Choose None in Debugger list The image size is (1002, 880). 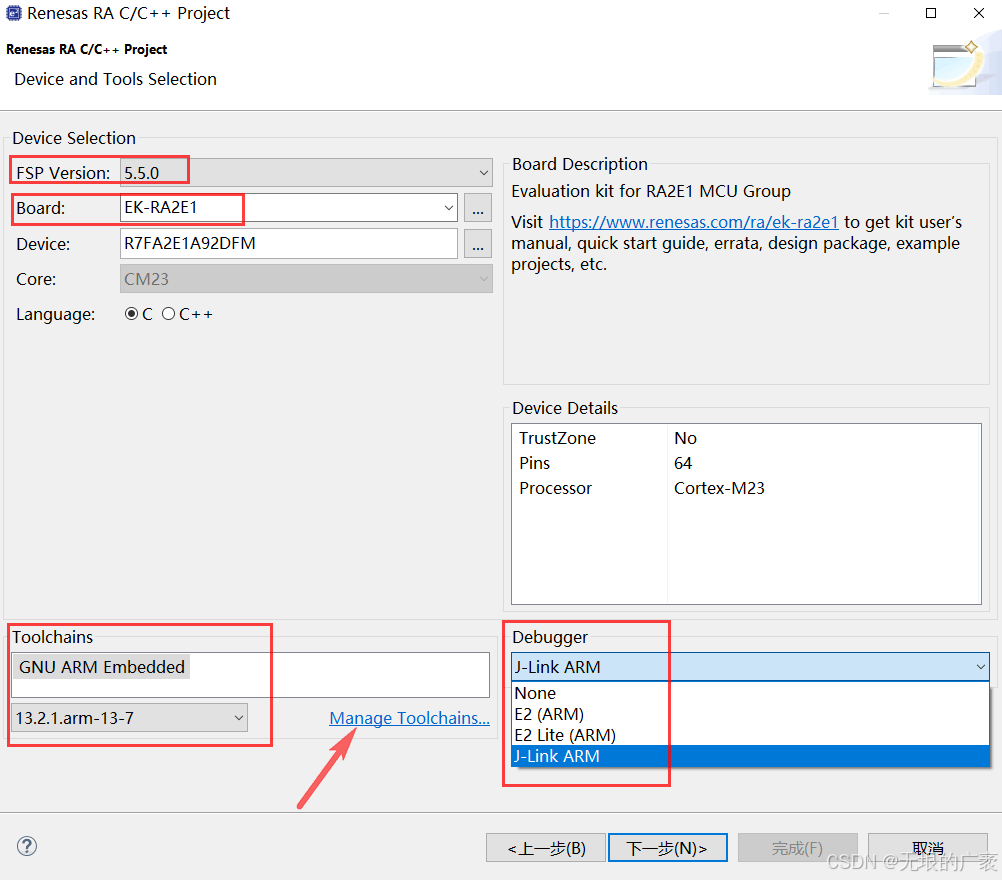(750, 693)
